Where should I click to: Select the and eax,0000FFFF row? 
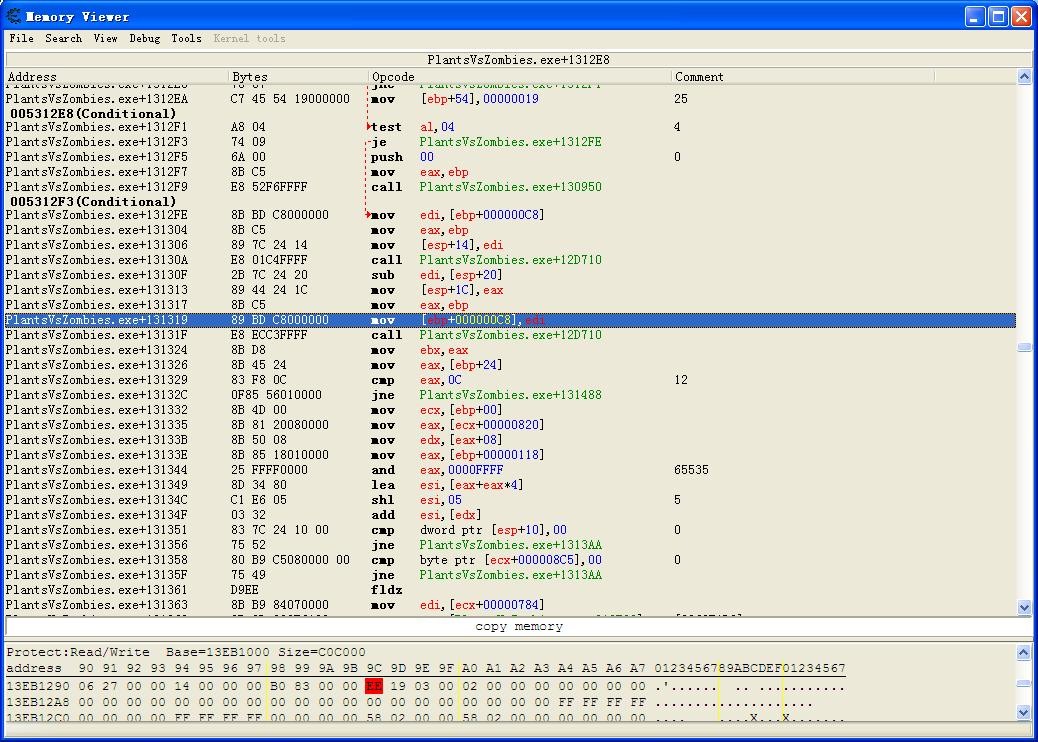pyautogui.click(x=510, y=470)
